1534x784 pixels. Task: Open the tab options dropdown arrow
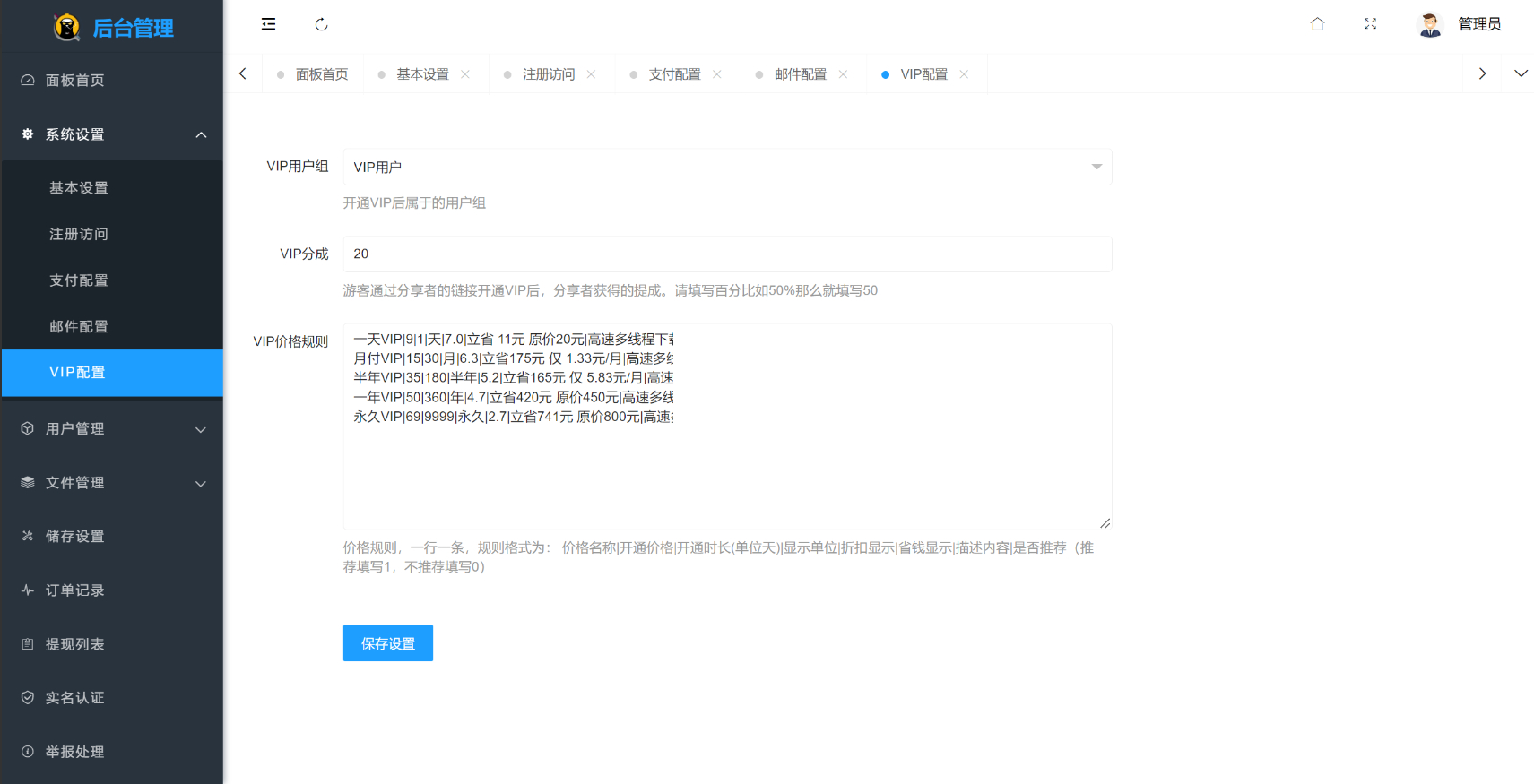pyautogui.click(x=1521, y=74)
